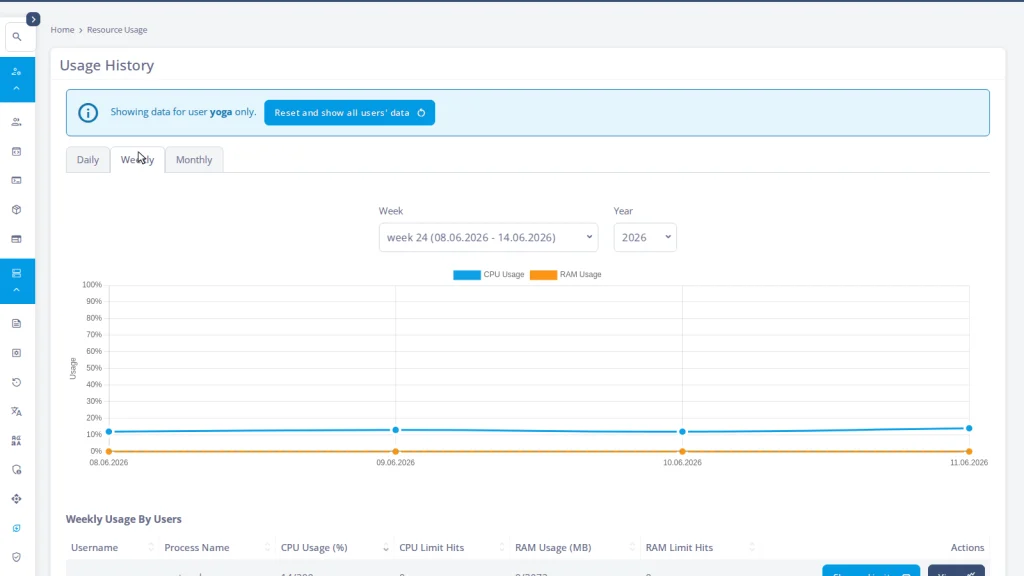Screen dimensions: 1024x576
Task: Open the terminal sidebar icon
Action: (17, 180)
